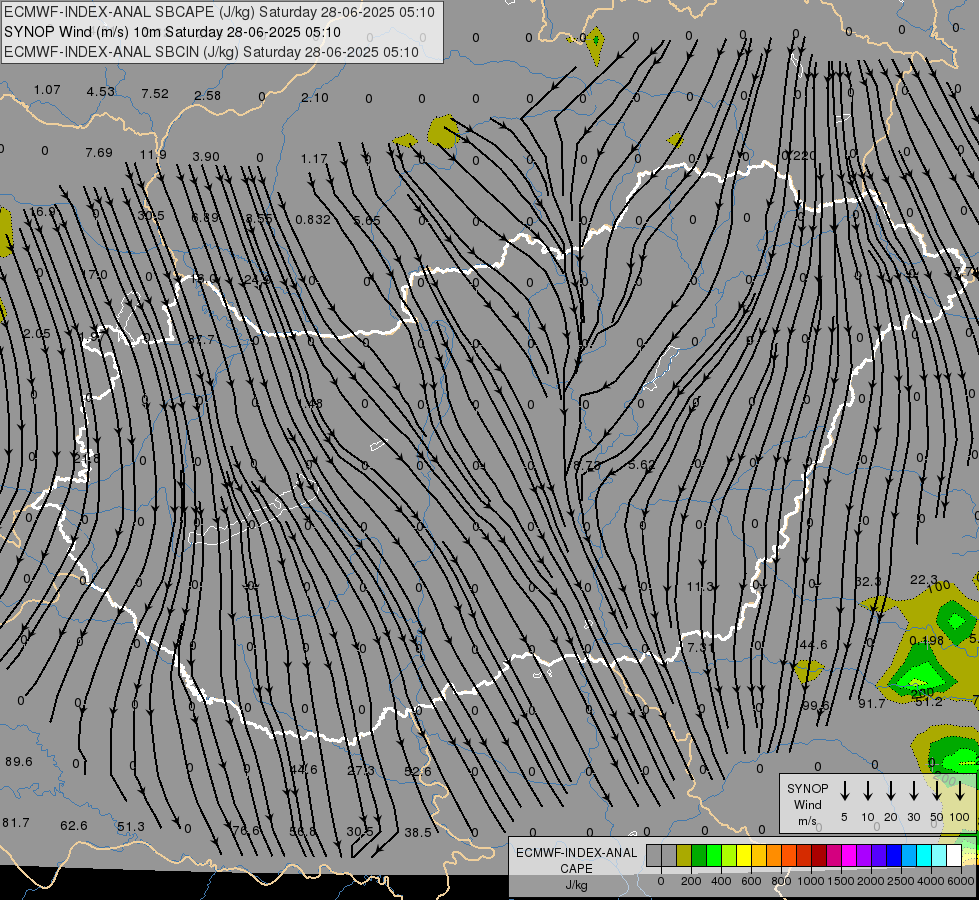Click the 800 tick label on colorbar
979x900 pixels.
tap(781, 881)
